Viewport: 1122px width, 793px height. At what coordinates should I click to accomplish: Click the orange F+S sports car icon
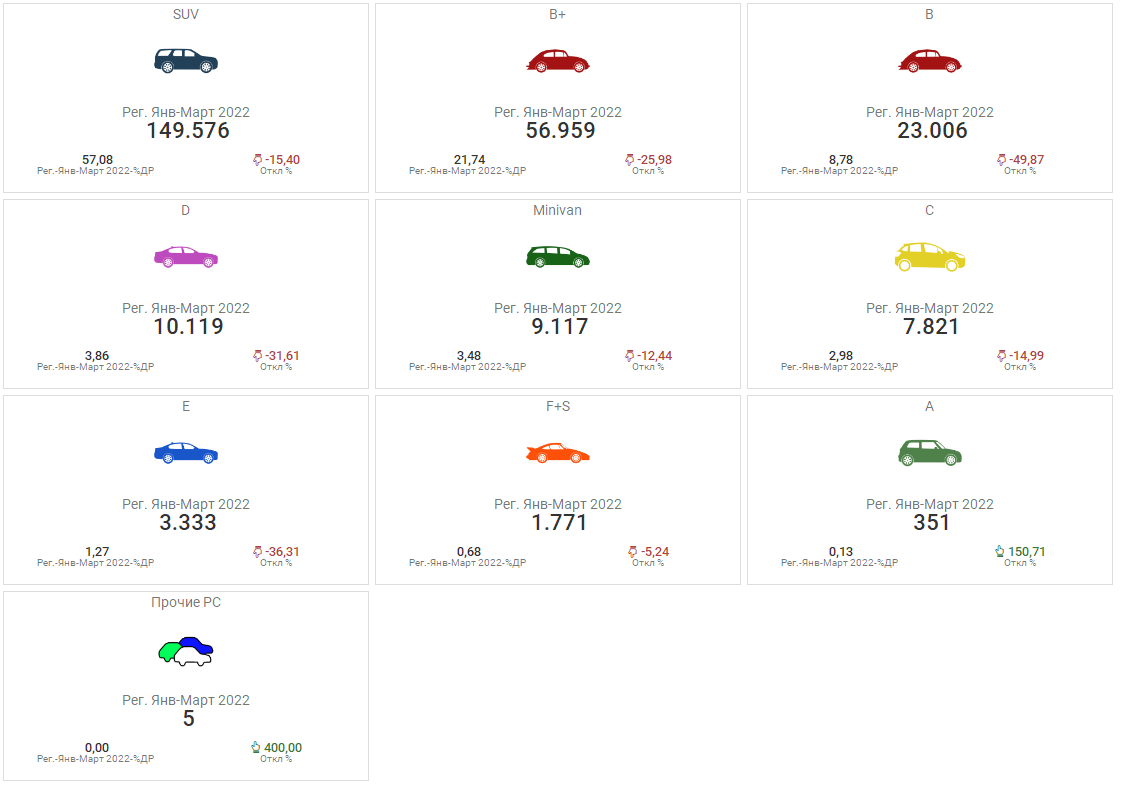point(558,453)
